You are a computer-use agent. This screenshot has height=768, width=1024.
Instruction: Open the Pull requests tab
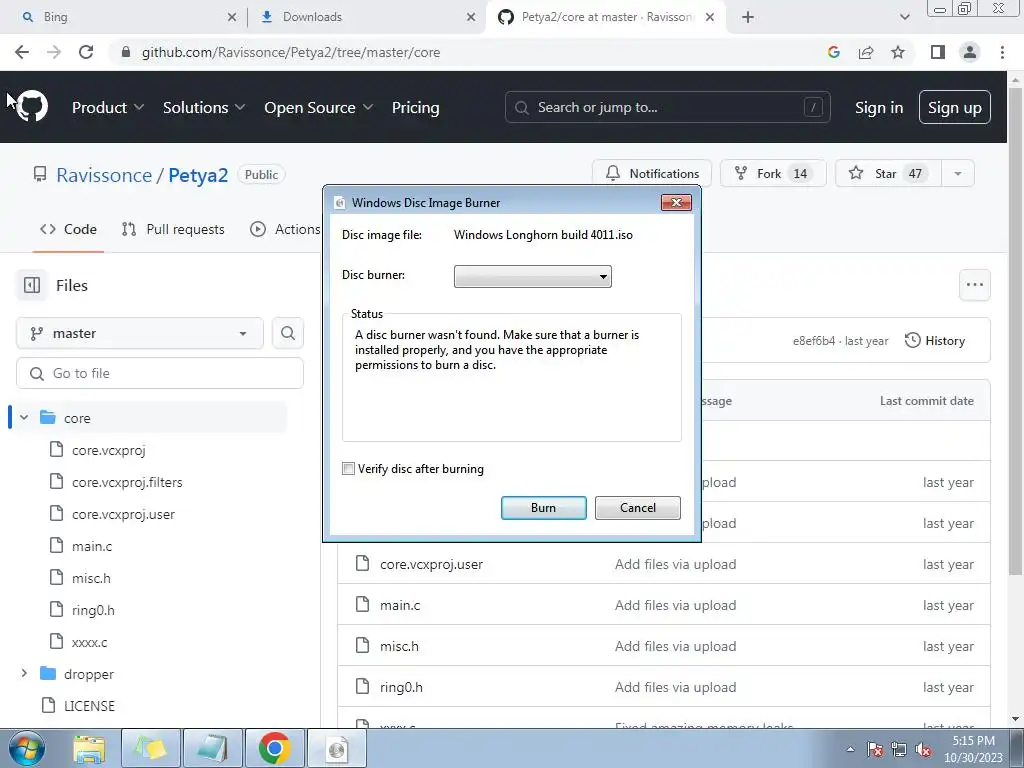click(x=173, y=229)
